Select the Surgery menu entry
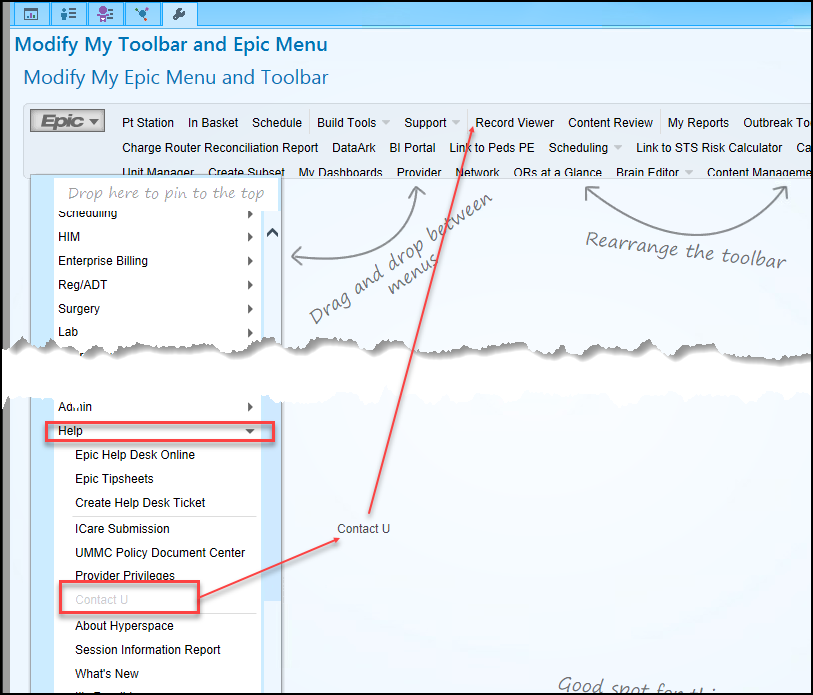Image resolution: width=813 pixels, height=695 pixels. (x=157, y=309)
